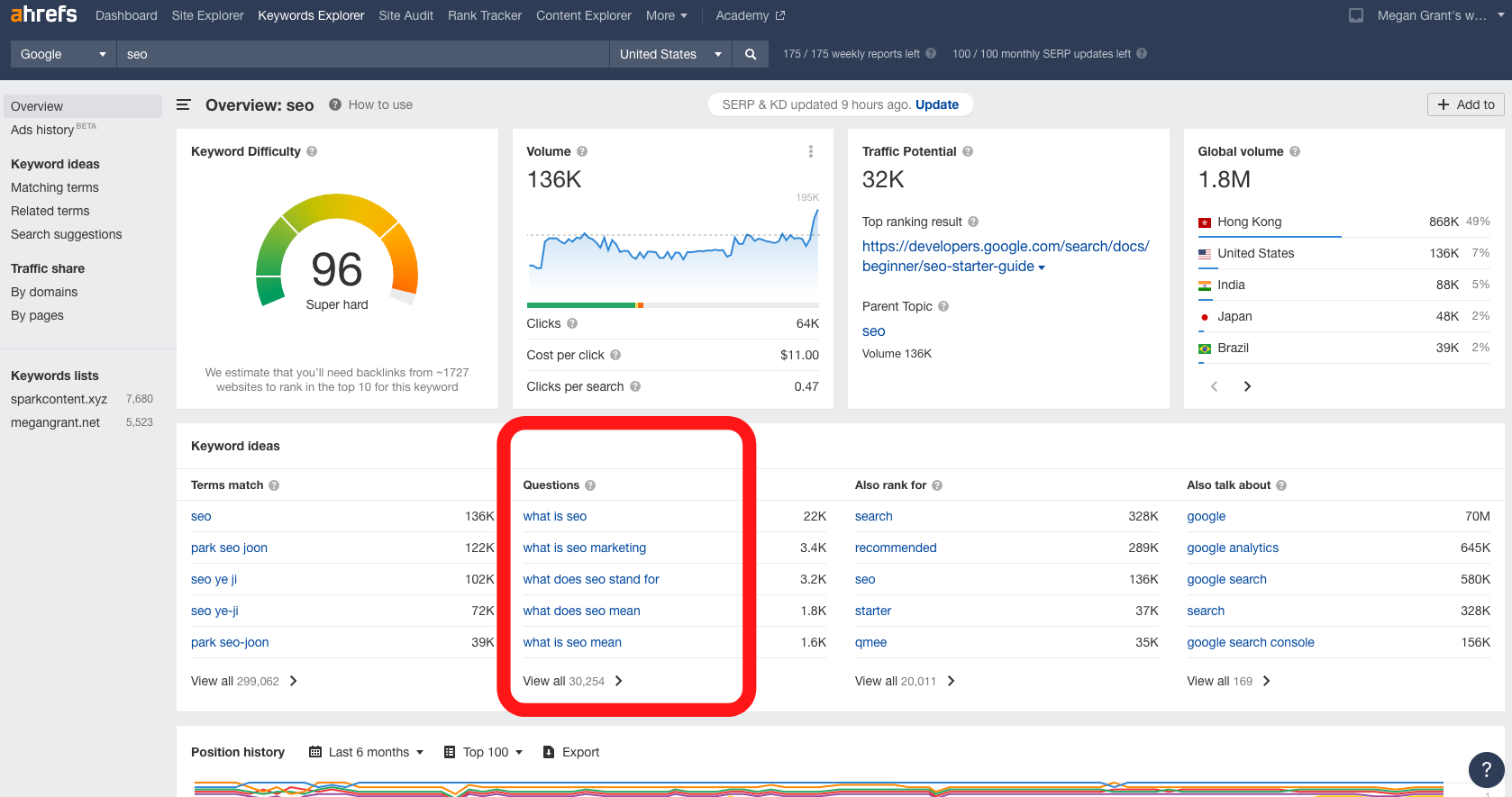Screen dimensions: 1512x797
Task: Go to next global volume countries page
Action: click(x=1247, y=386)
